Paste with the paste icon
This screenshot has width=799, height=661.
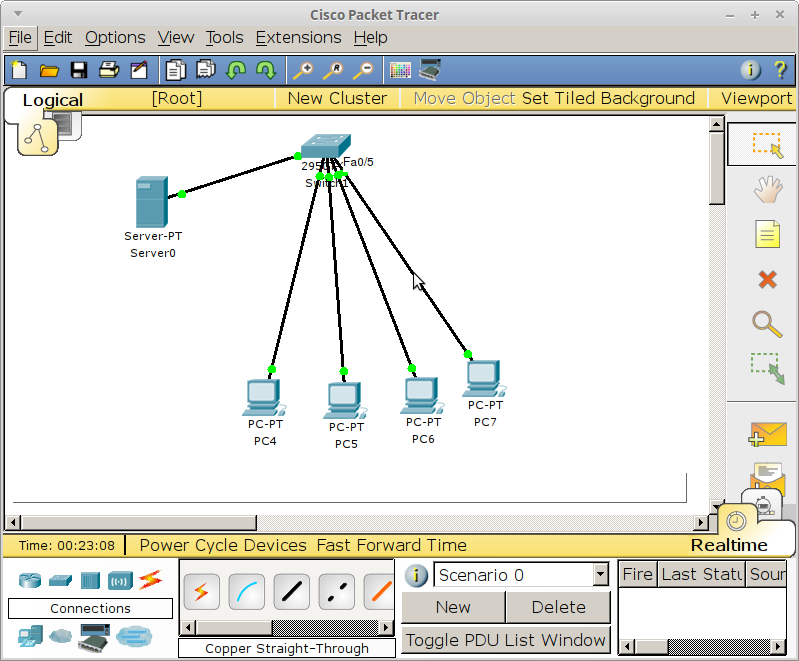[x=206, y=70]
